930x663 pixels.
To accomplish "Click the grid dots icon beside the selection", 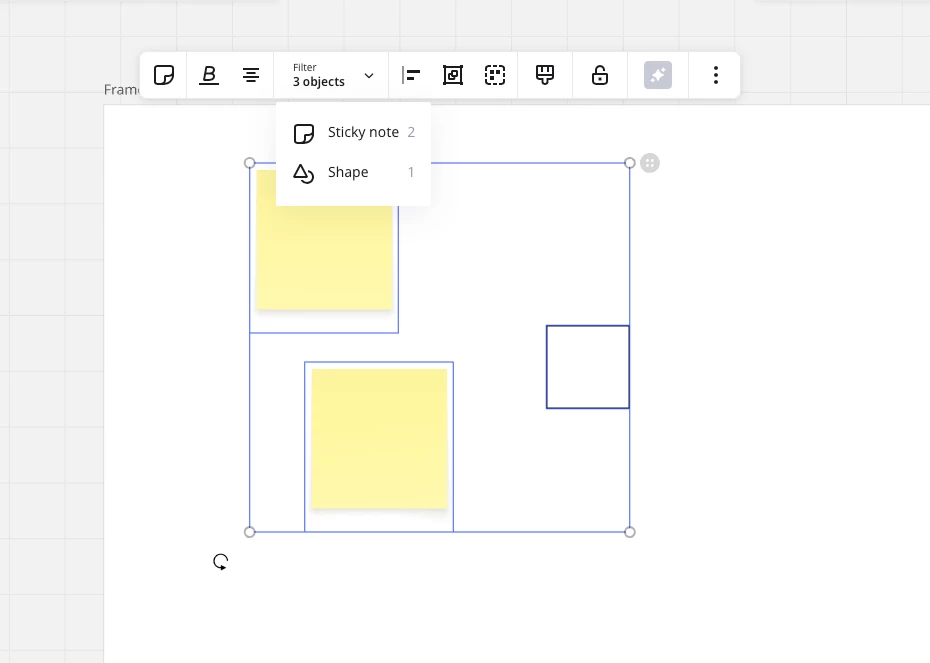I will click(x=650, y=163).
